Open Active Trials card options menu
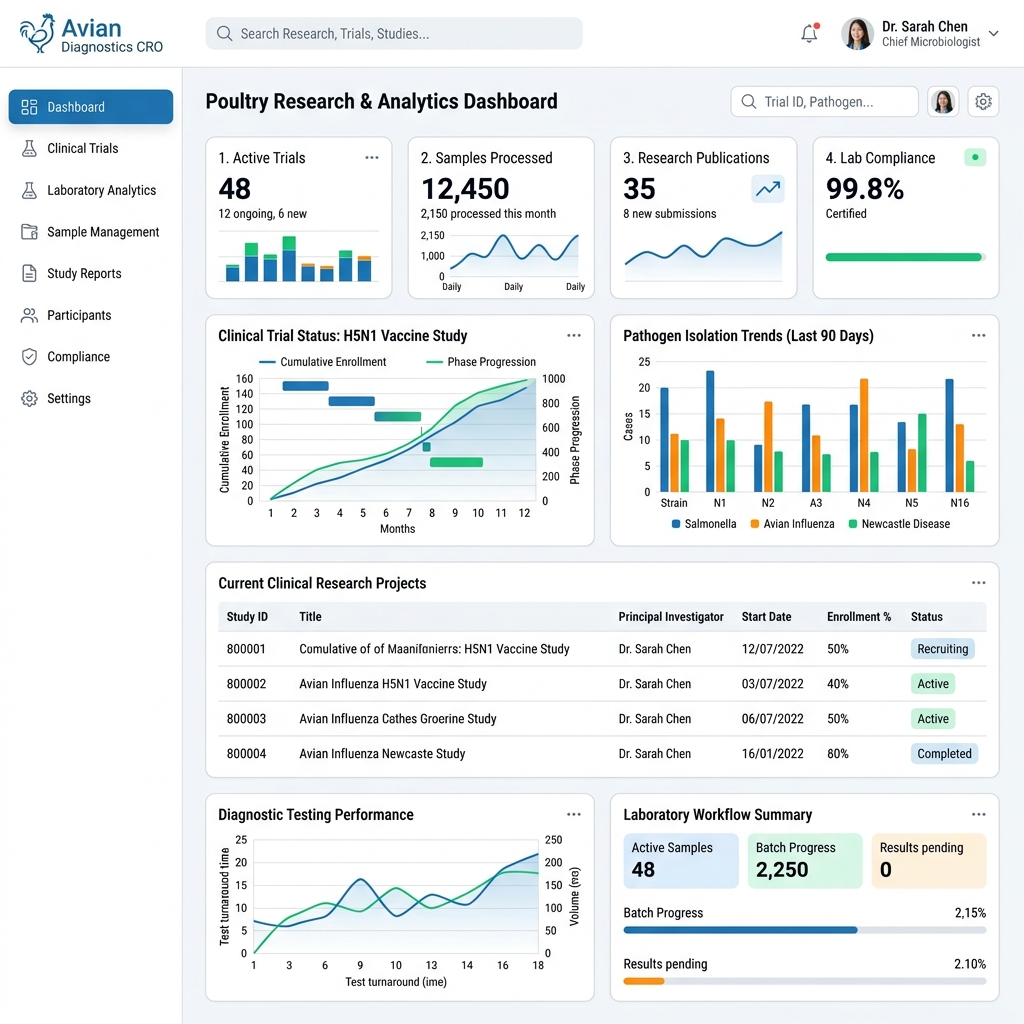 tap(372, 157)
